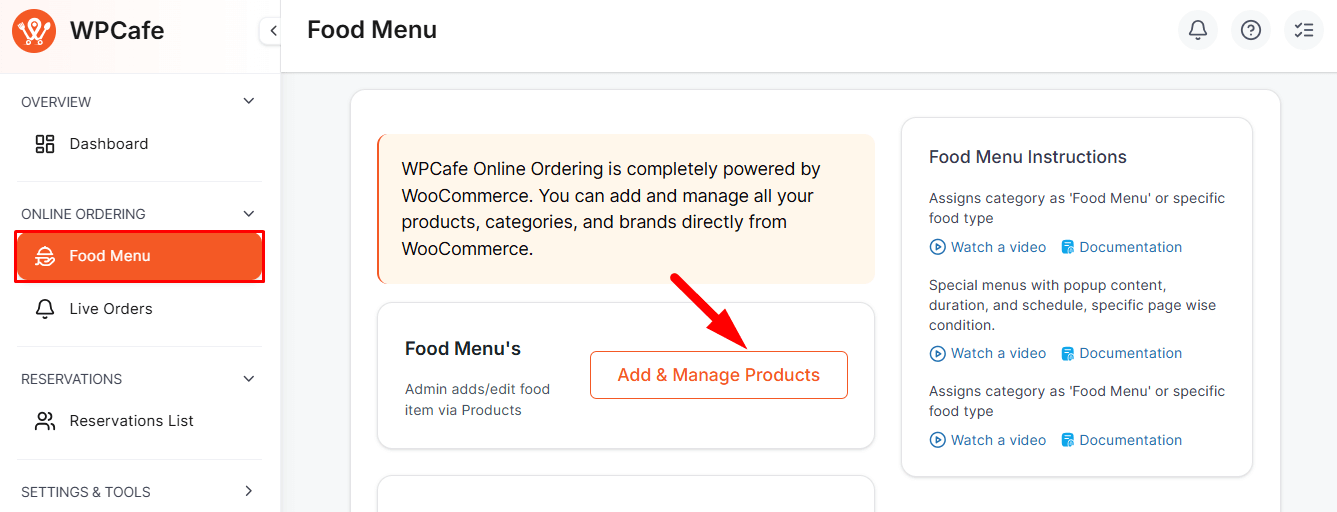Open the checklist icon in header
Screen dimensions: 1337x512
point(1303,30)
